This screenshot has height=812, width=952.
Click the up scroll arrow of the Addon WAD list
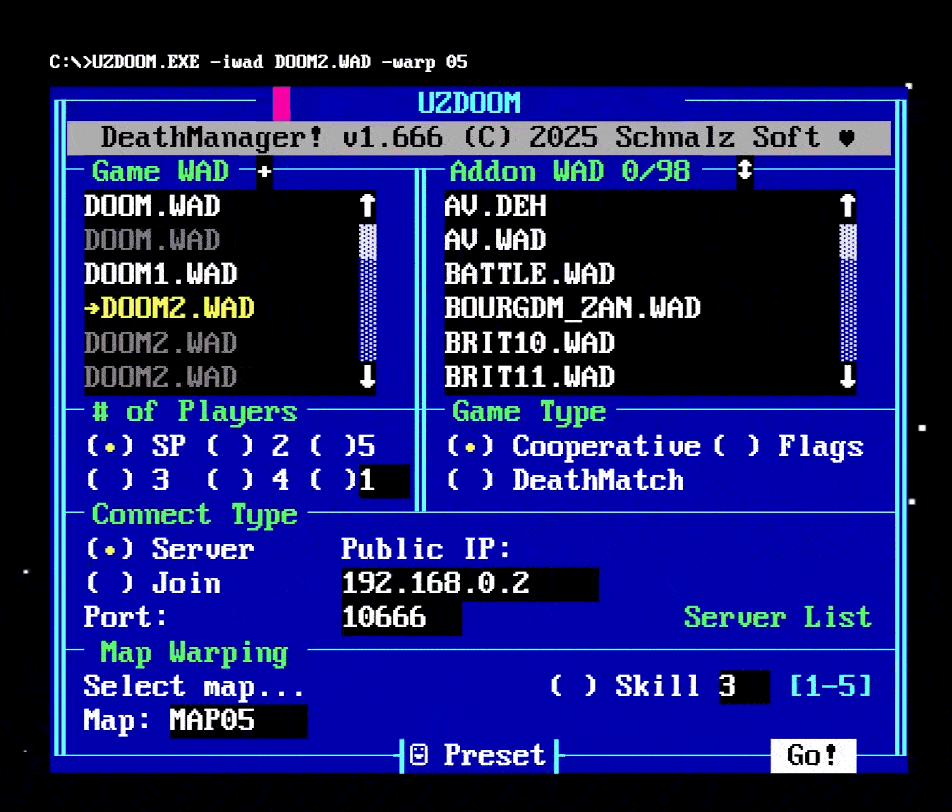(847, 206)
